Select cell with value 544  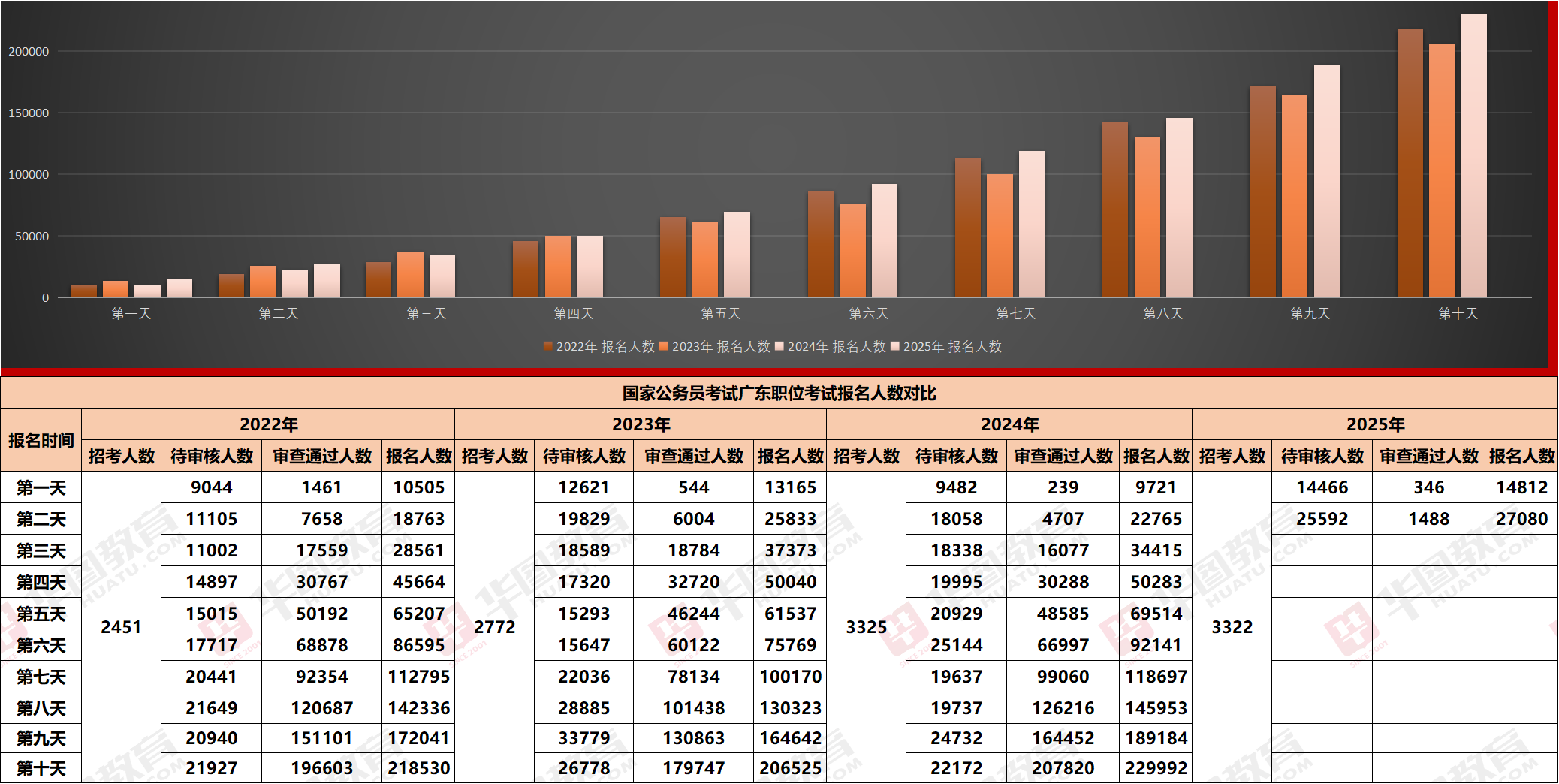[694, 487]
